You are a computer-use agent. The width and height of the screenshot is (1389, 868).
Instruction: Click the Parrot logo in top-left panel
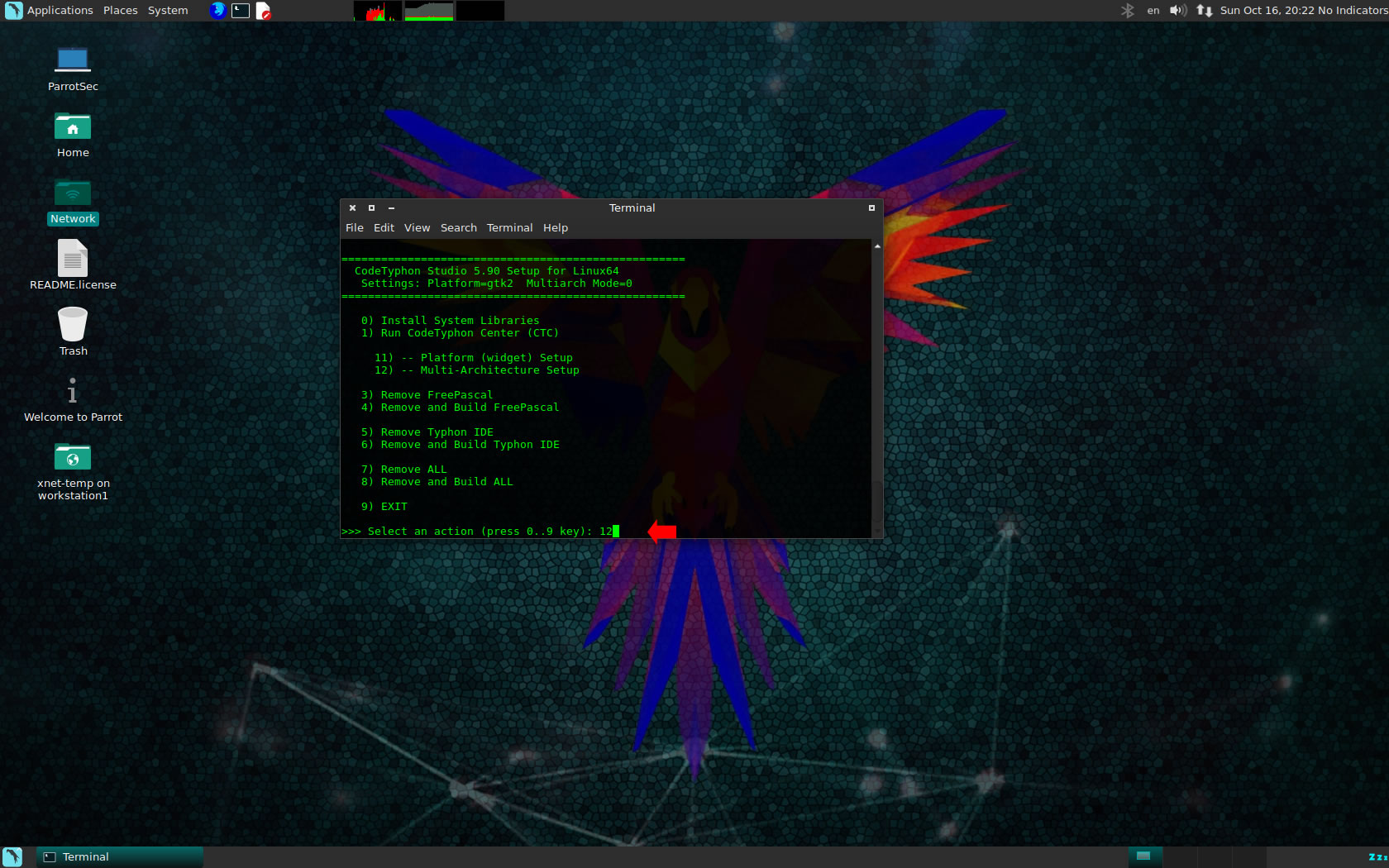(x=13, y=11)
